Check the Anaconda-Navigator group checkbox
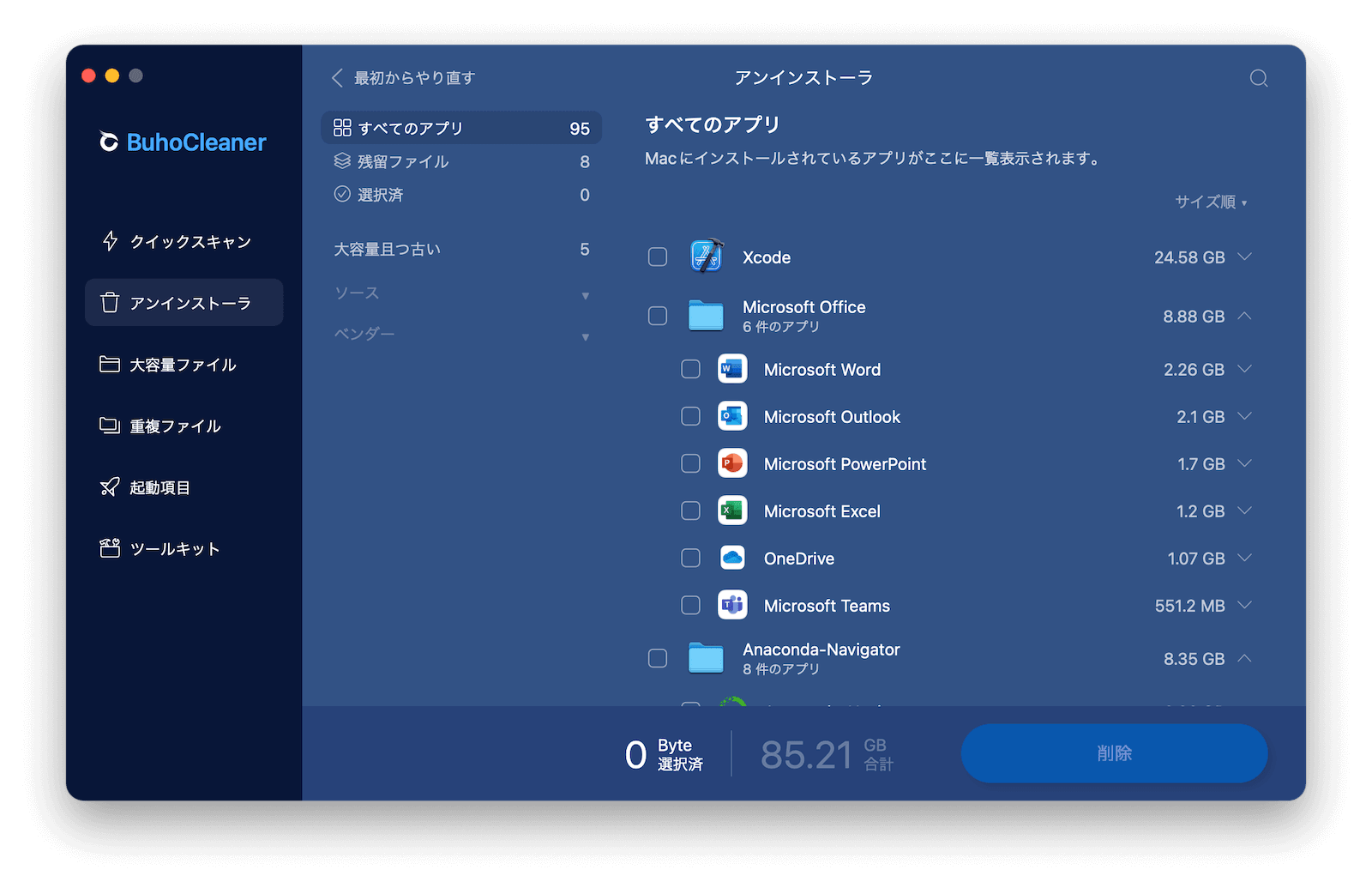 point(658,658)
